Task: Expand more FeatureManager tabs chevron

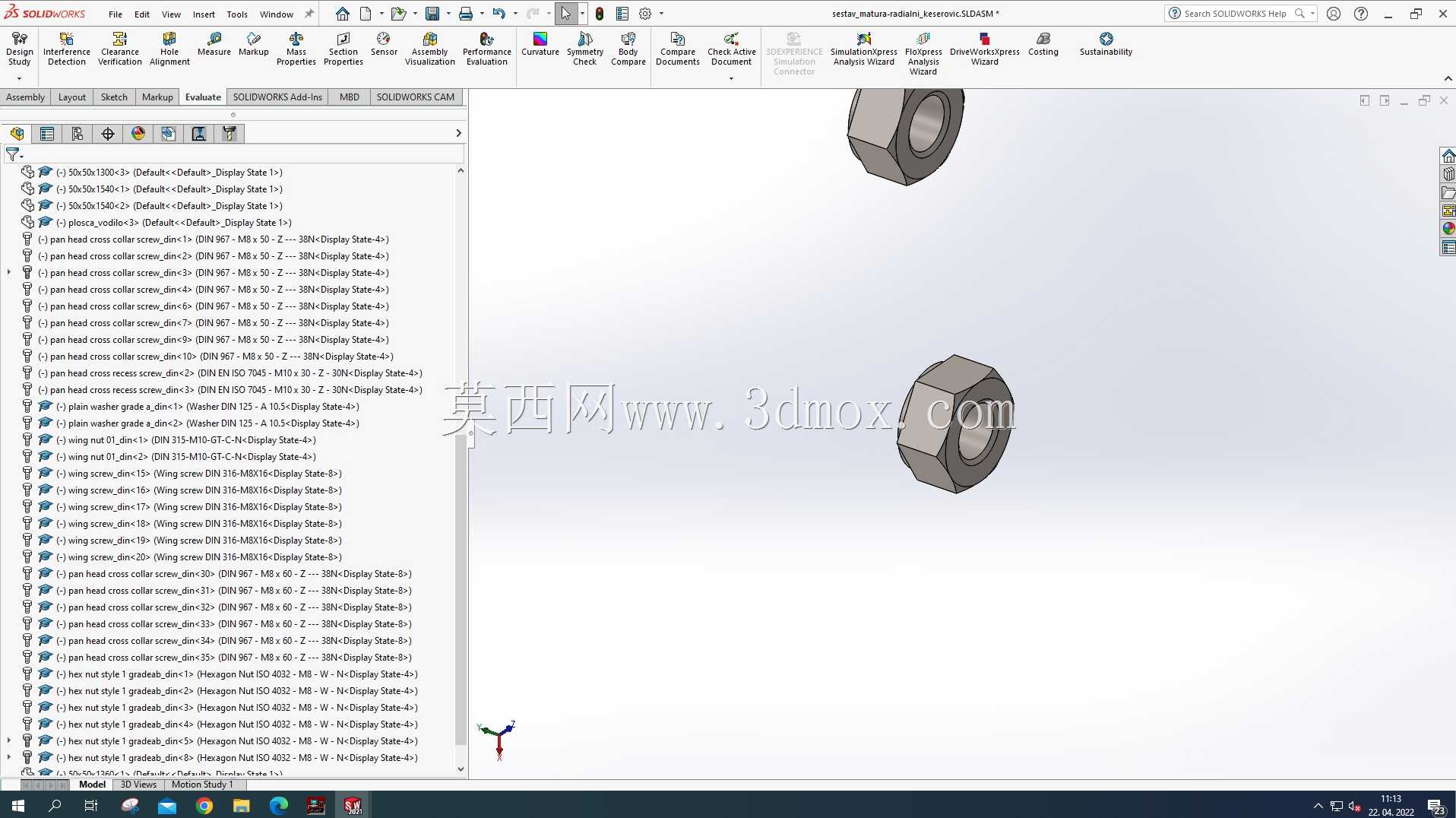Action: click(458, 133)
